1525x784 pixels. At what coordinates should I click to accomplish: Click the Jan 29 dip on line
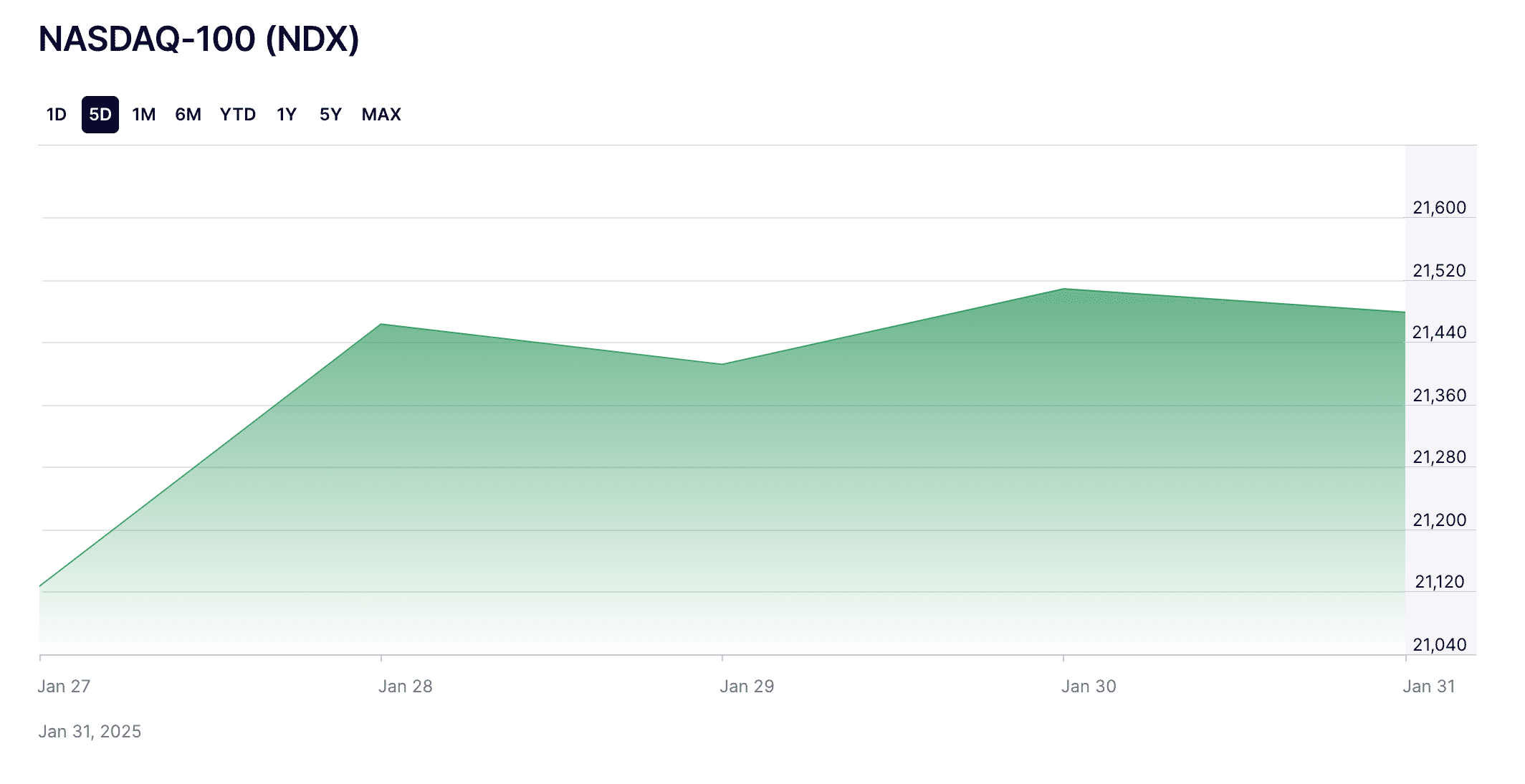pyautogui.click(x=722, y=364)
